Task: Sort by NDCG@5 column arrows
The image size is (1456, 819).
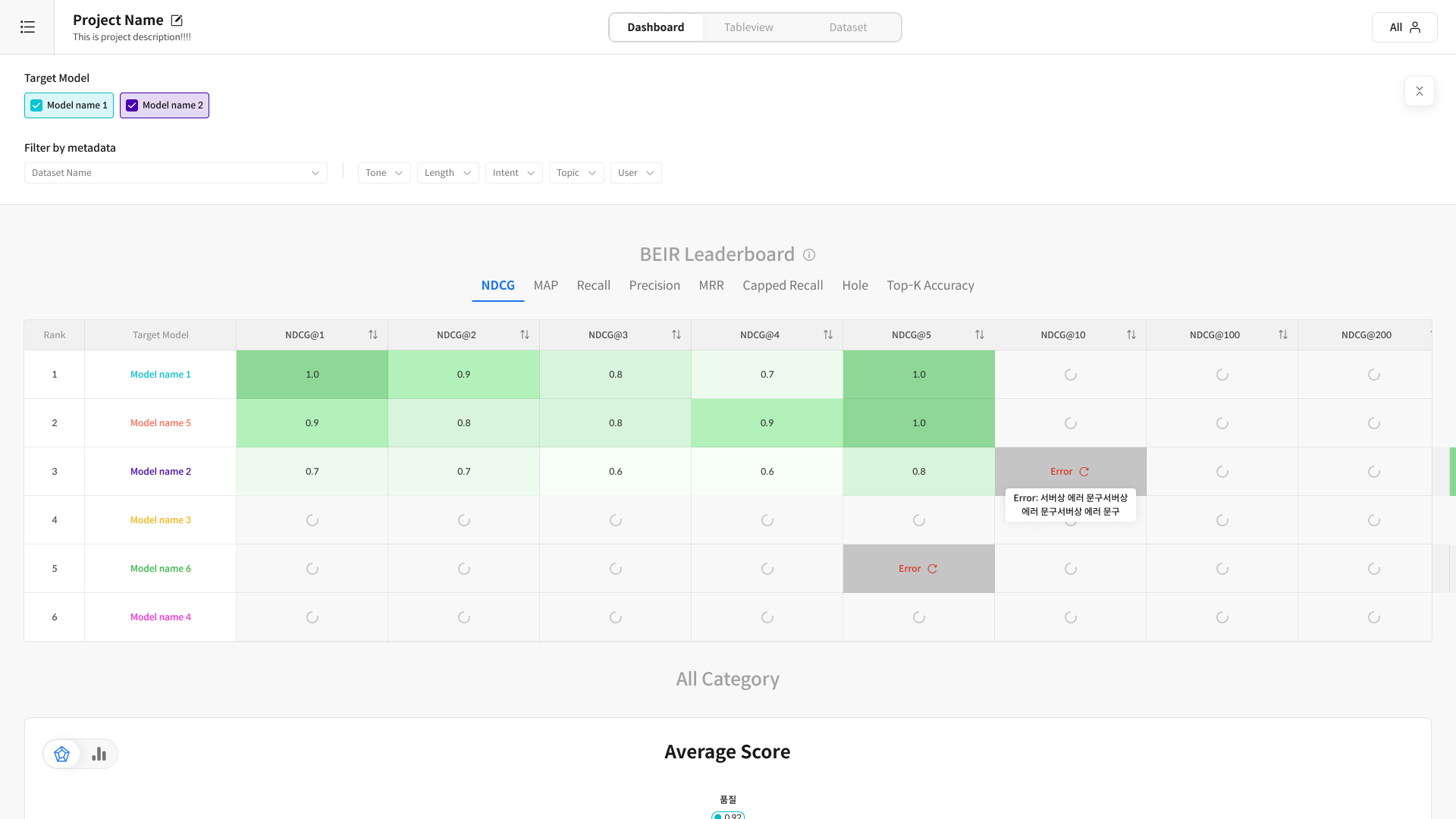Action: [x=979, y=334]
